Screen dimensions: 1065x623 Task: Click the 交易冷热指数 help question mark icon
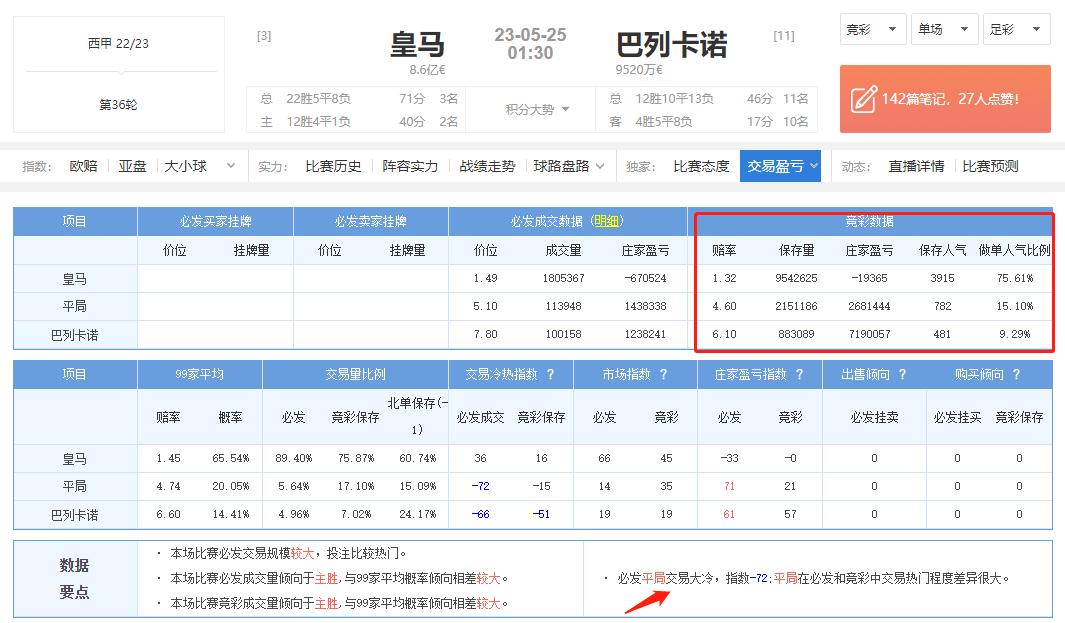coord(550,375)
